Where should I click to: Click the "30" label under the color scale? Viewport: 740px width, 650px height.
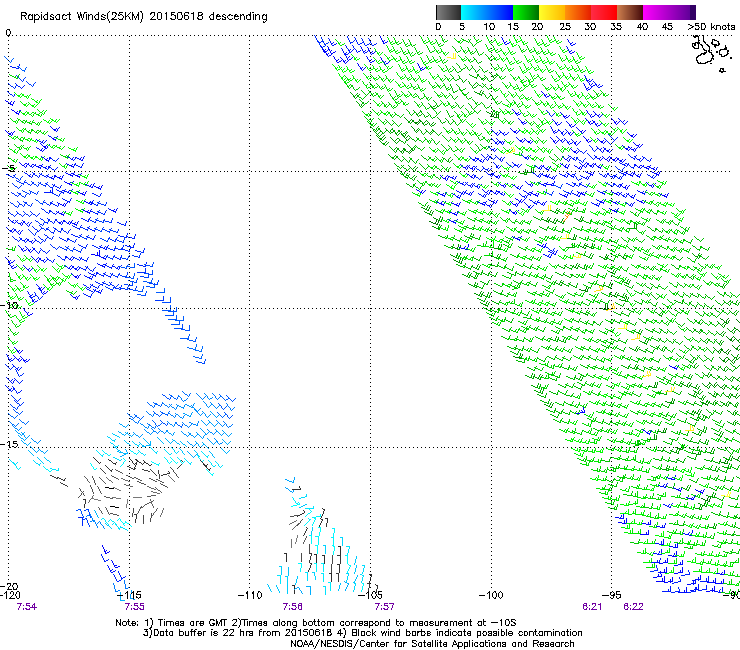[x=590, y=27]
